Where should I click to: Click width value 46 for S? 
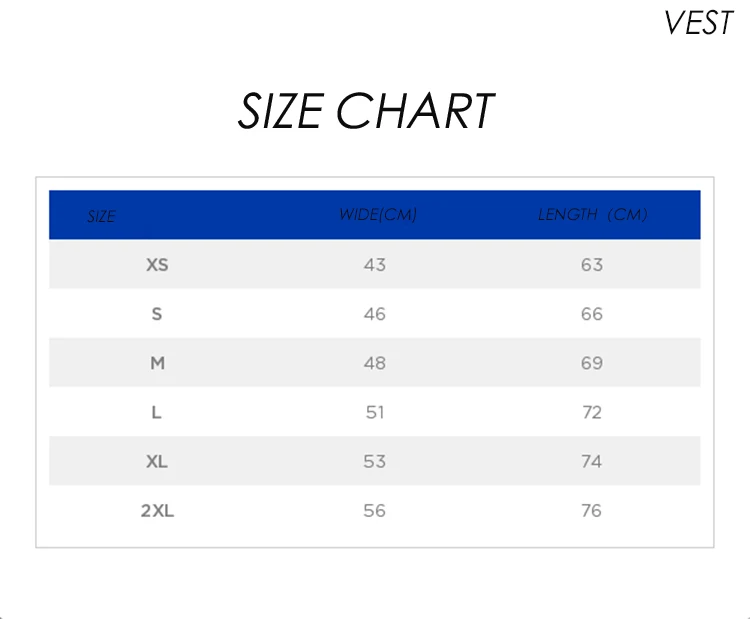(375, 314)
